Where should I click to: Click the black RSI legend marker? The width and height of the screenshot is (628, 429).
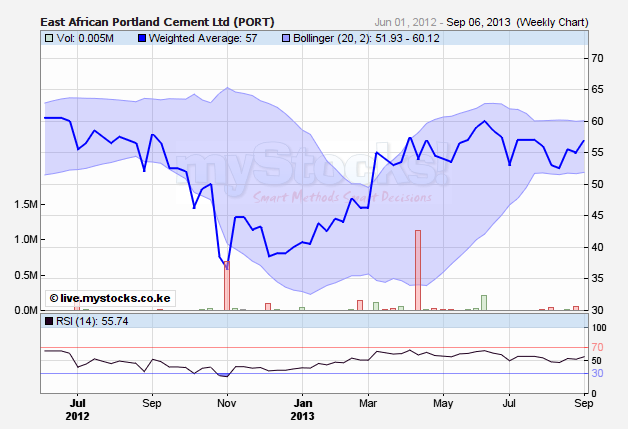click(x=50, y=322)
